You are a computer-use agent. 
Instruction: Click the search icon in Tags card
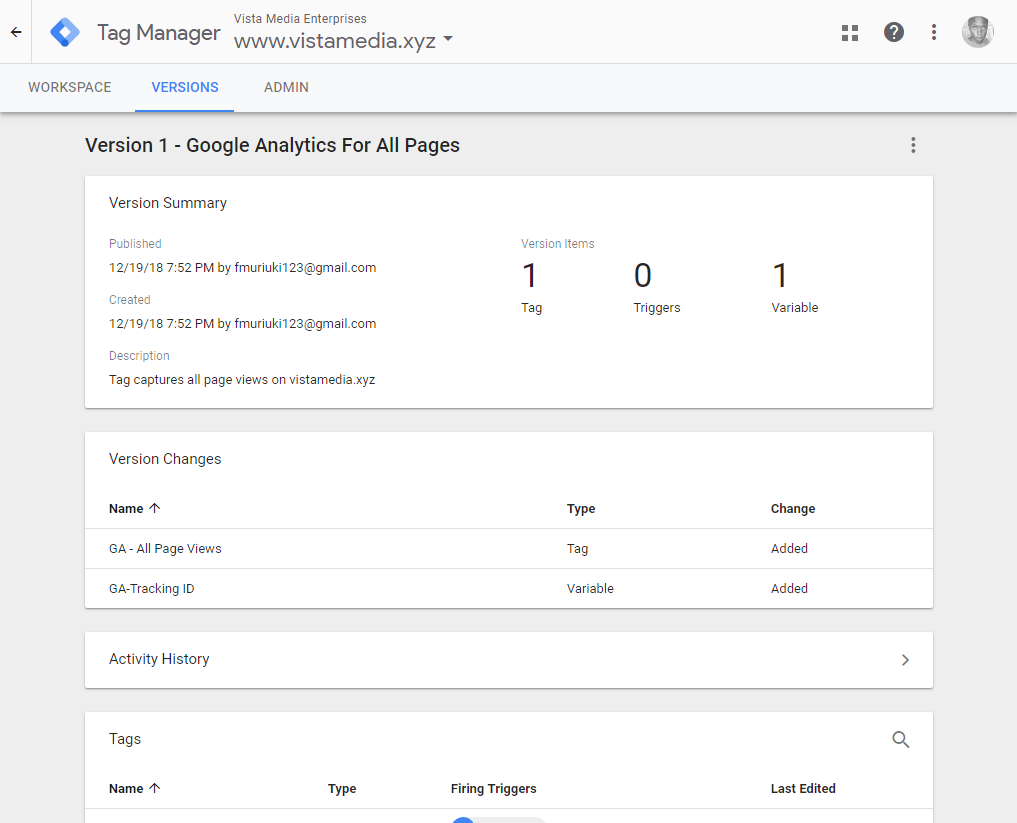(x=901, y=740)
